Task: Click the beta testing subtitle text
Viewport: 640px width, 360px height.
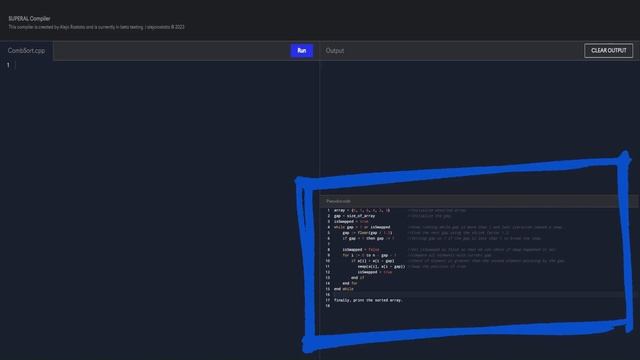Action: coord(96,27)
